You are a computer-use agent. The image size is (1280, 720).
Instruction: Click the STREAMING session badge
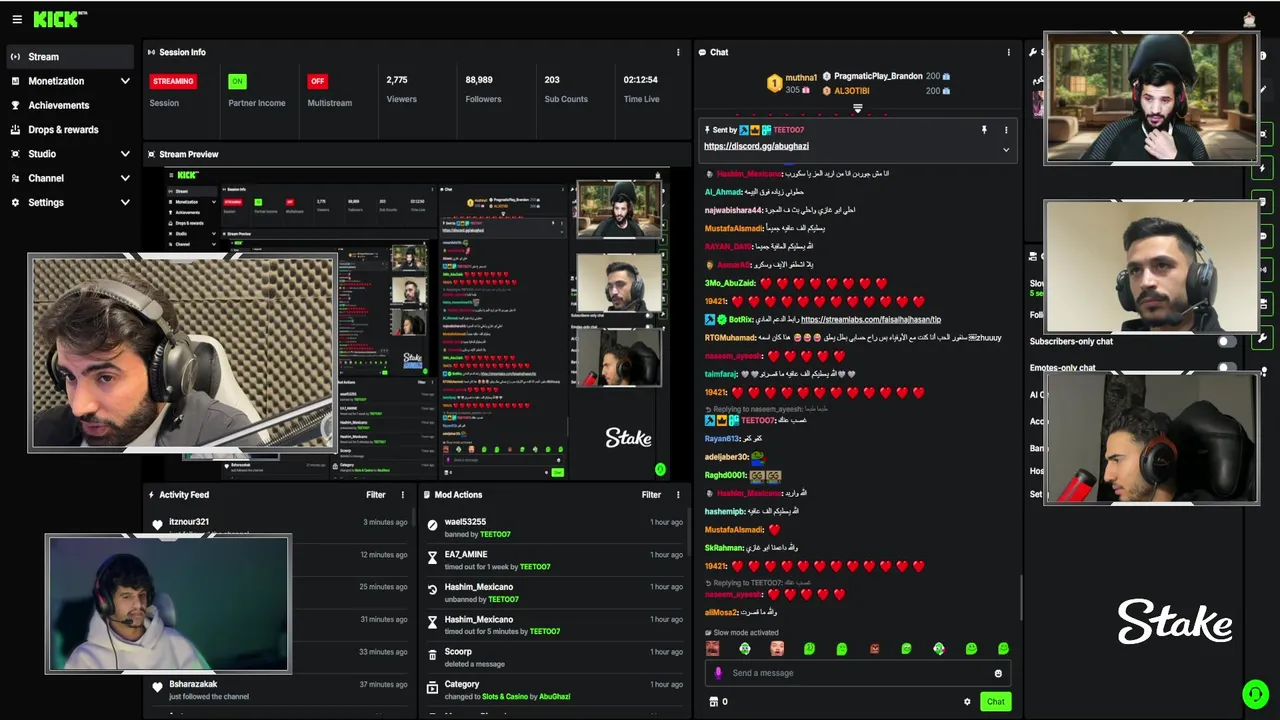[173, 81]
